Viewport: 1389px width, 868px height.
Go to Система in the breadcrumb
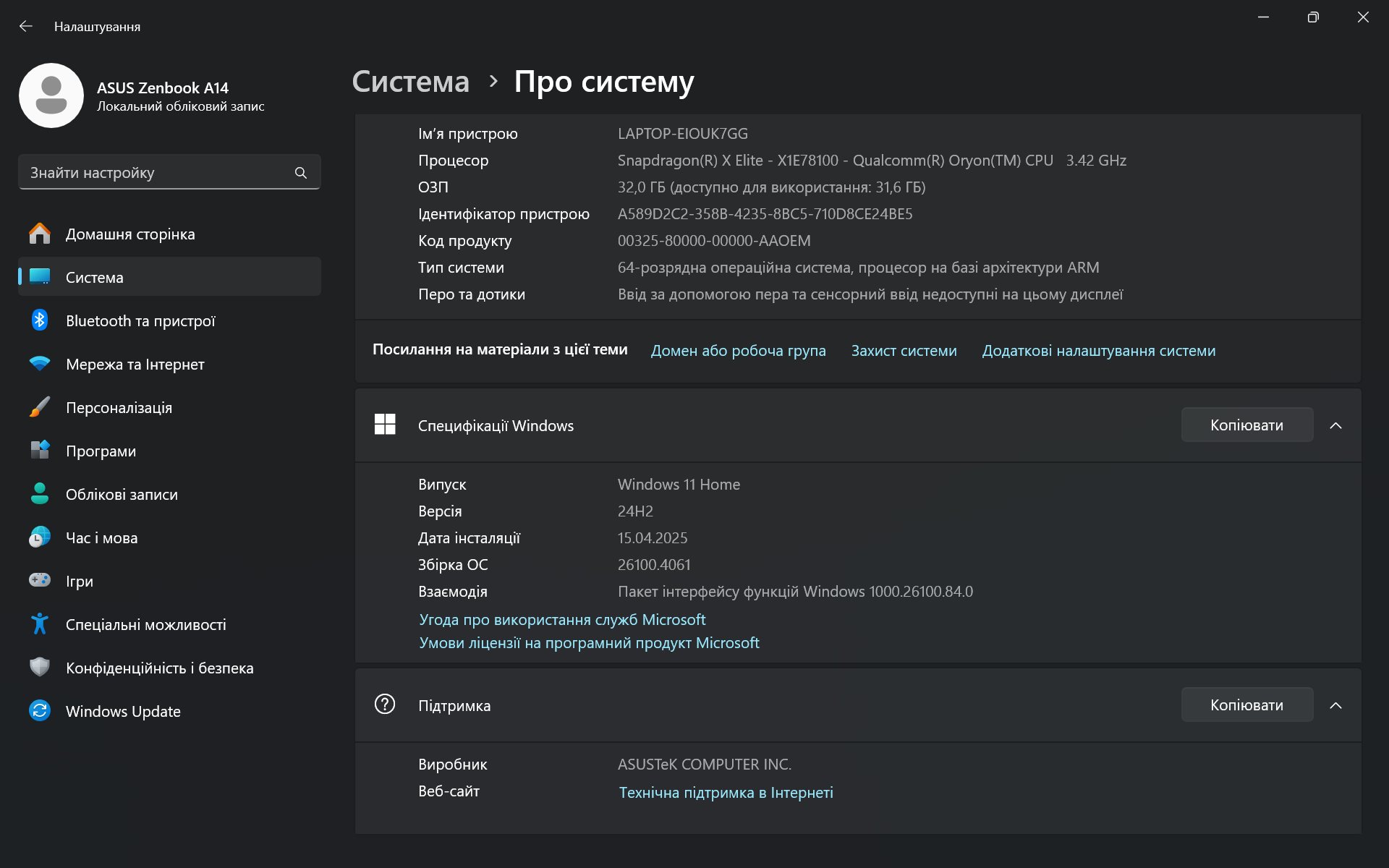point(410,82)
